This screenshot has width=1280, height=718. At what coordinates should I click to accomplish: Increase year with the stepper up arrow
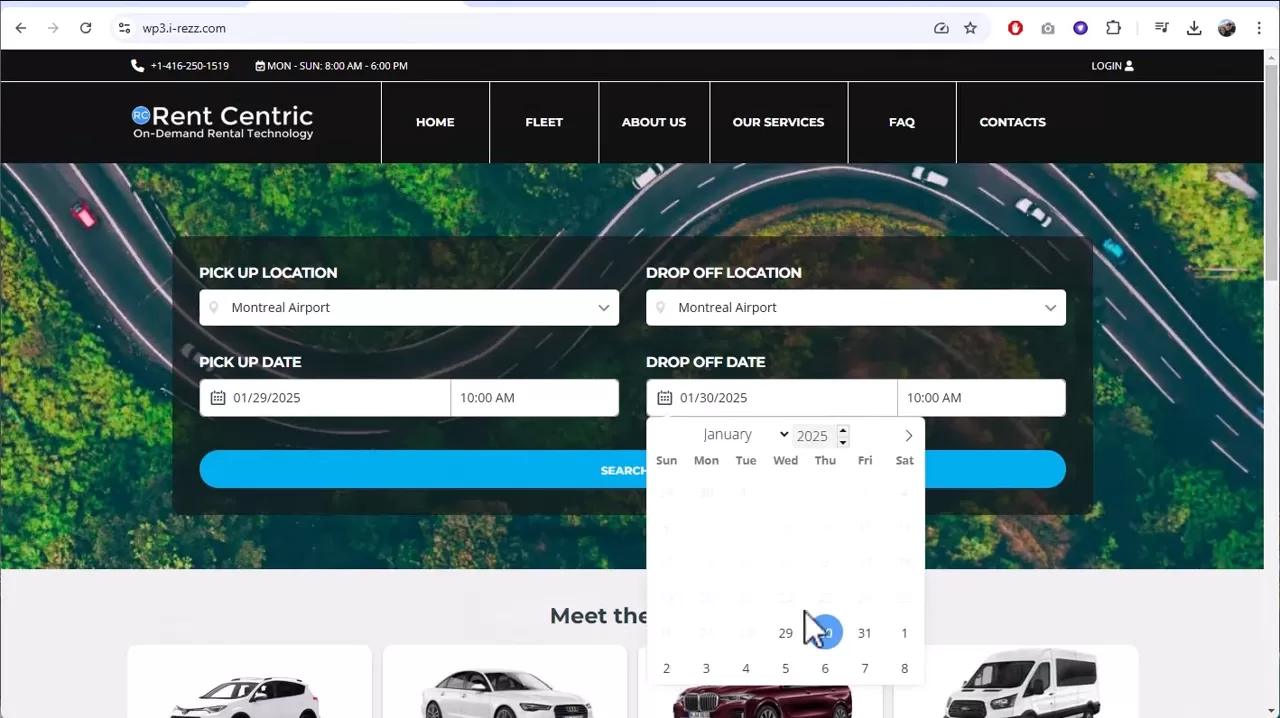click(x=843, y=430)
